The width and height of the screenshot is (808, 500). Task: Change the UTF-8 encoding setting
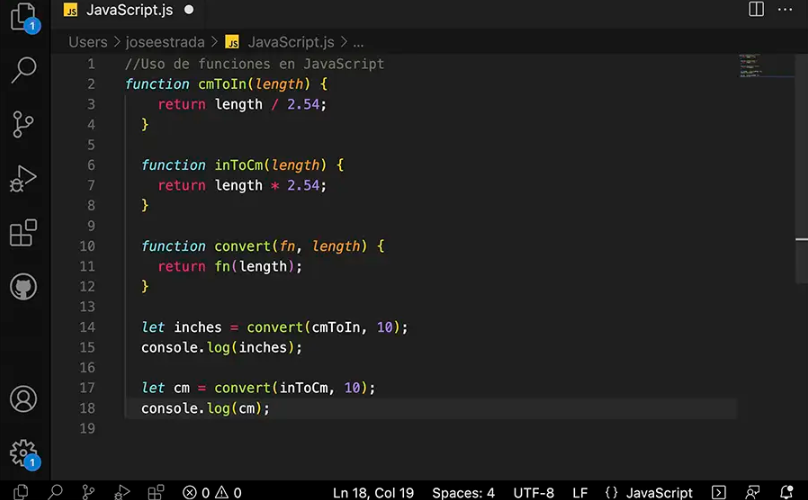pos(533,493)
